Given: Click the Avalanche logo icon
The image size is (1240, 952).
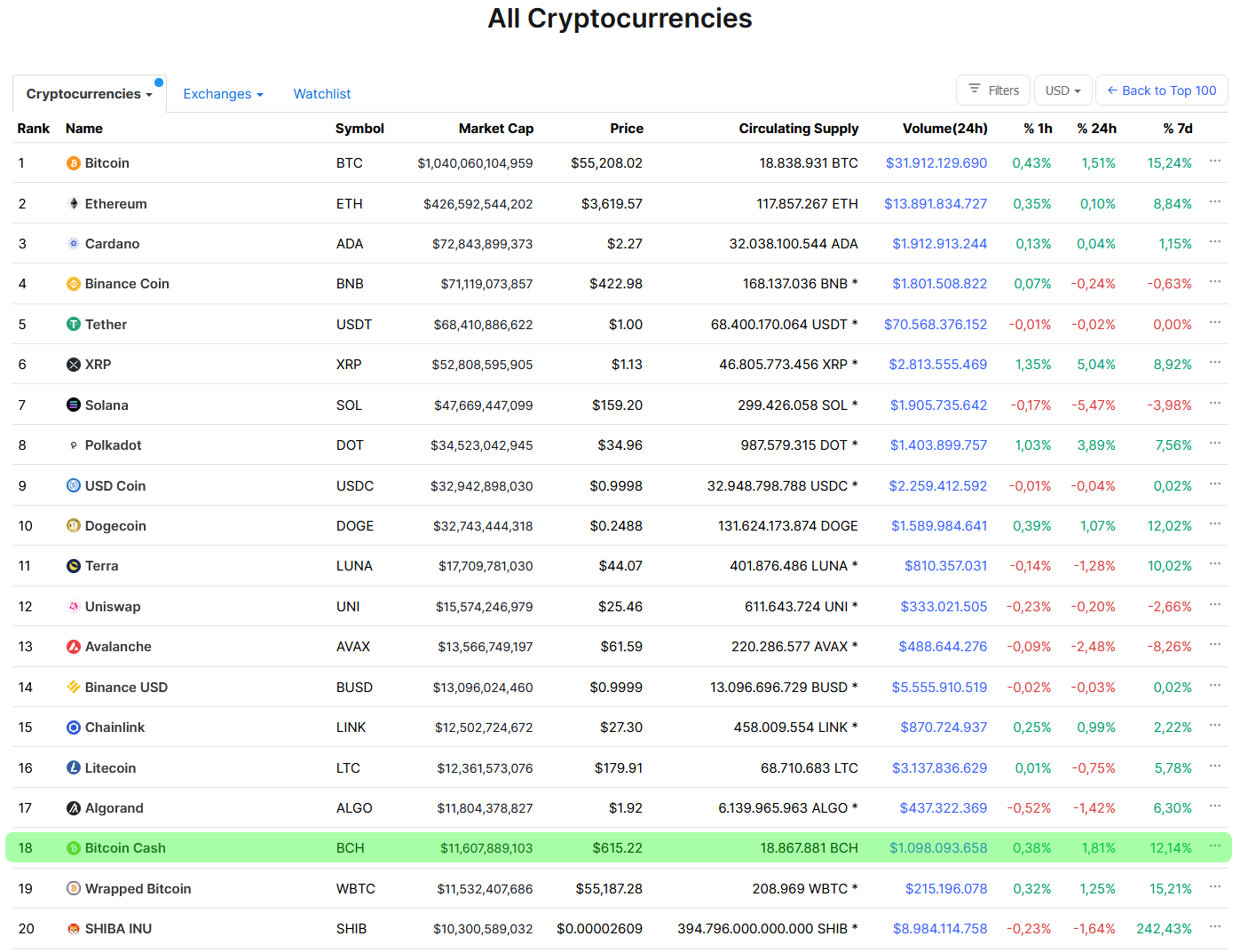Looking at the screenshot, I should click(74, 647).
